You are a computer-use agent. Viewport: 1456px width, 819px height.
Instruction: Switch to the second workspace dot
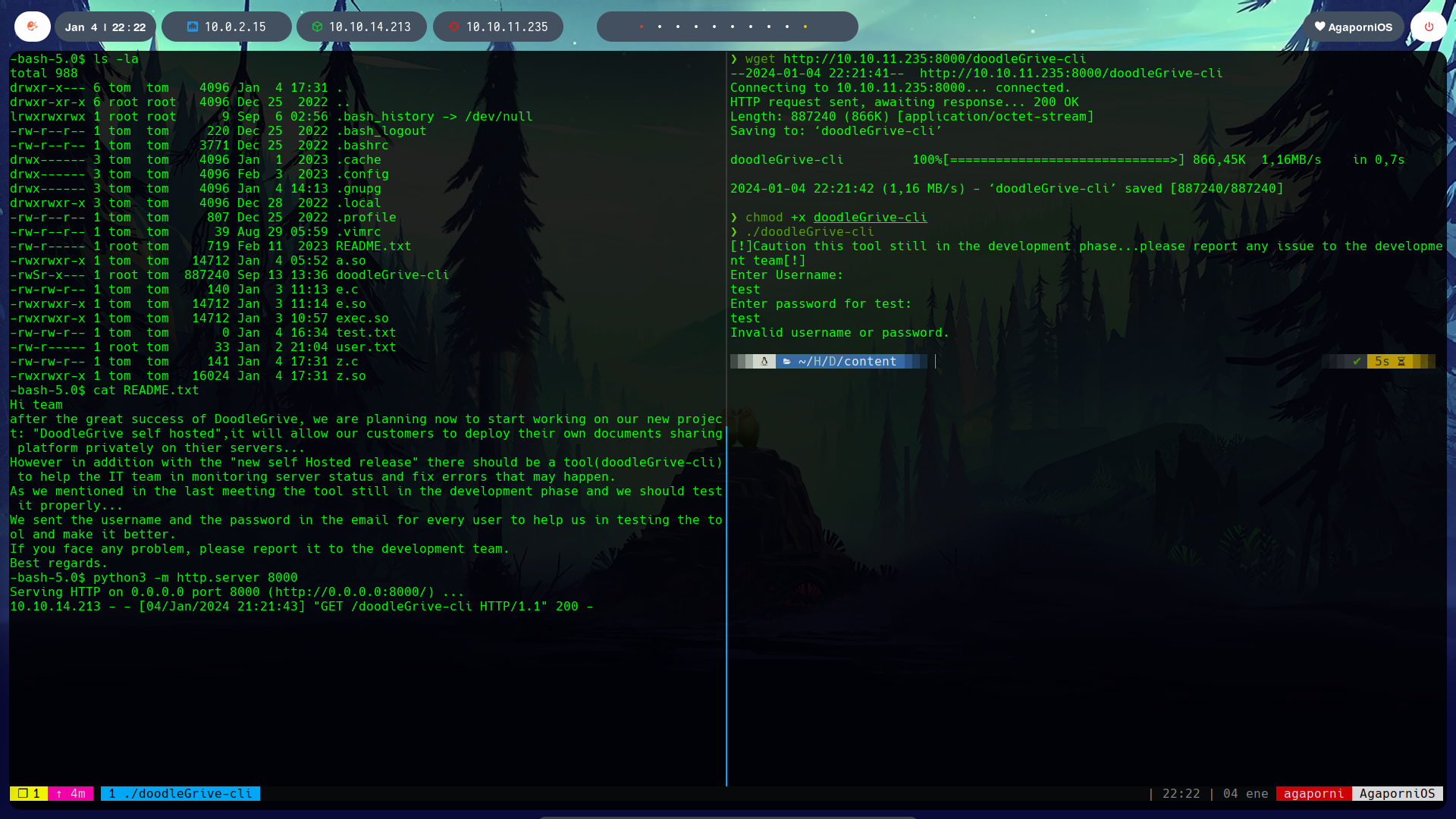click(x=660, y=27)
